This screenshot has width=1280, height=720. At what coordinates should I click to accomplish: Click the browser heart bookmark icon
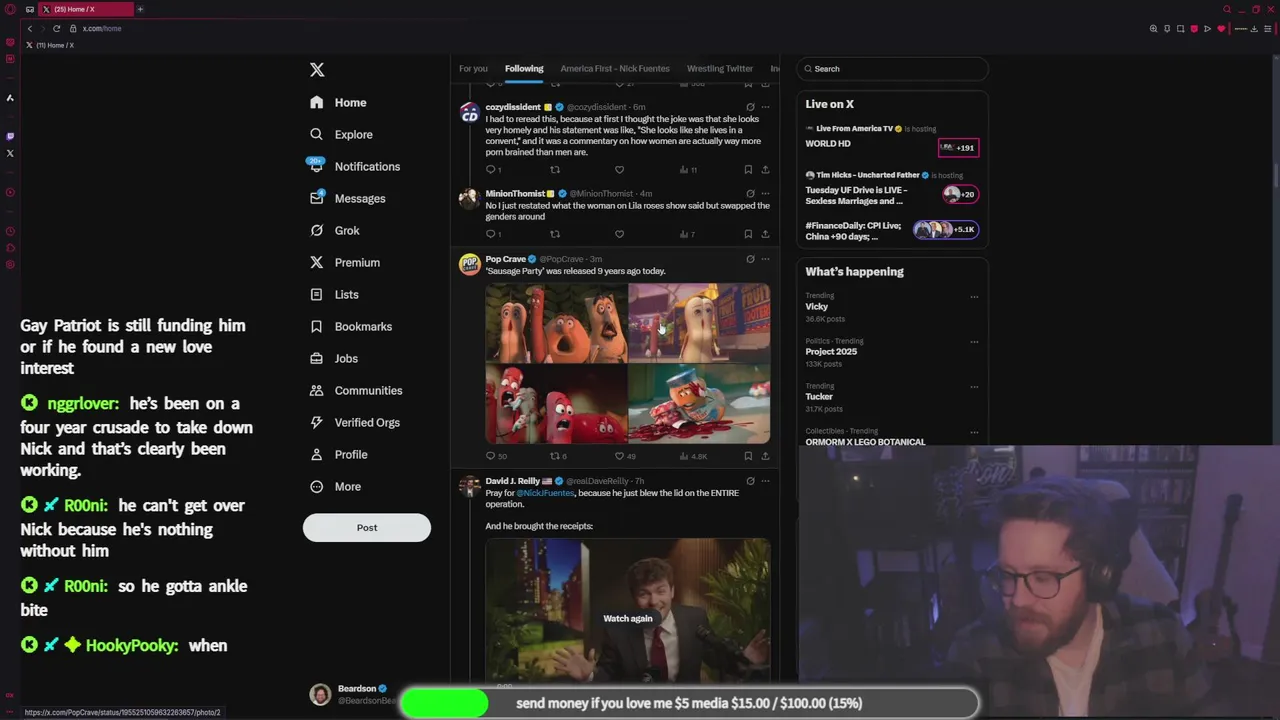click(1220, 28)
